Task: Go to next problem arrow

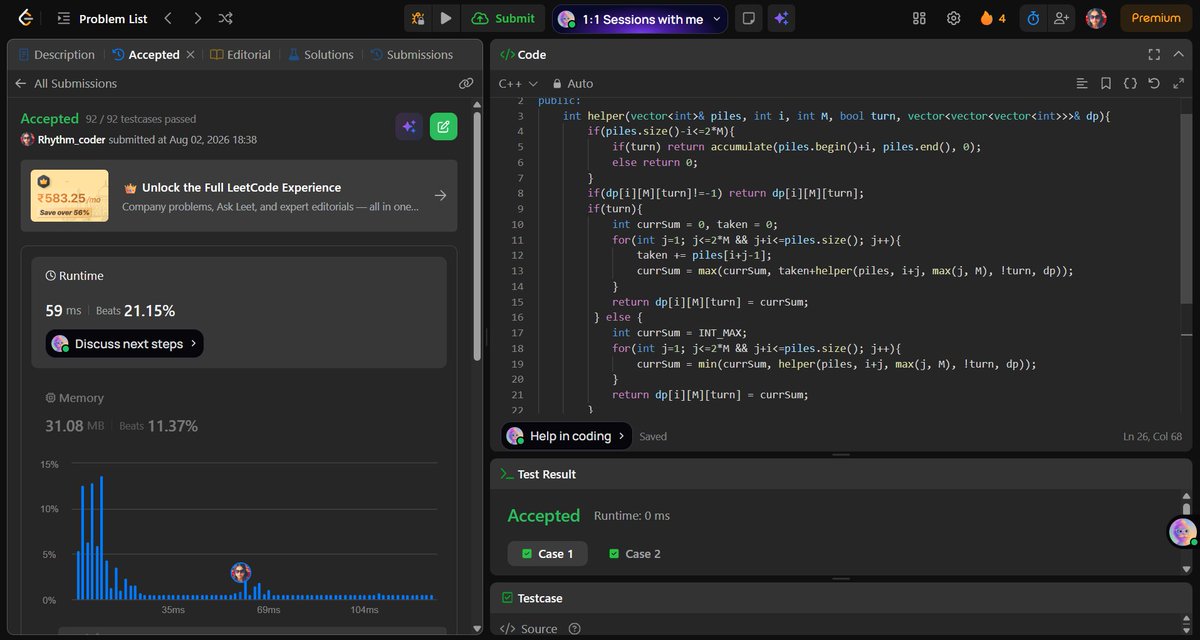Action: (x=197, y=18)
